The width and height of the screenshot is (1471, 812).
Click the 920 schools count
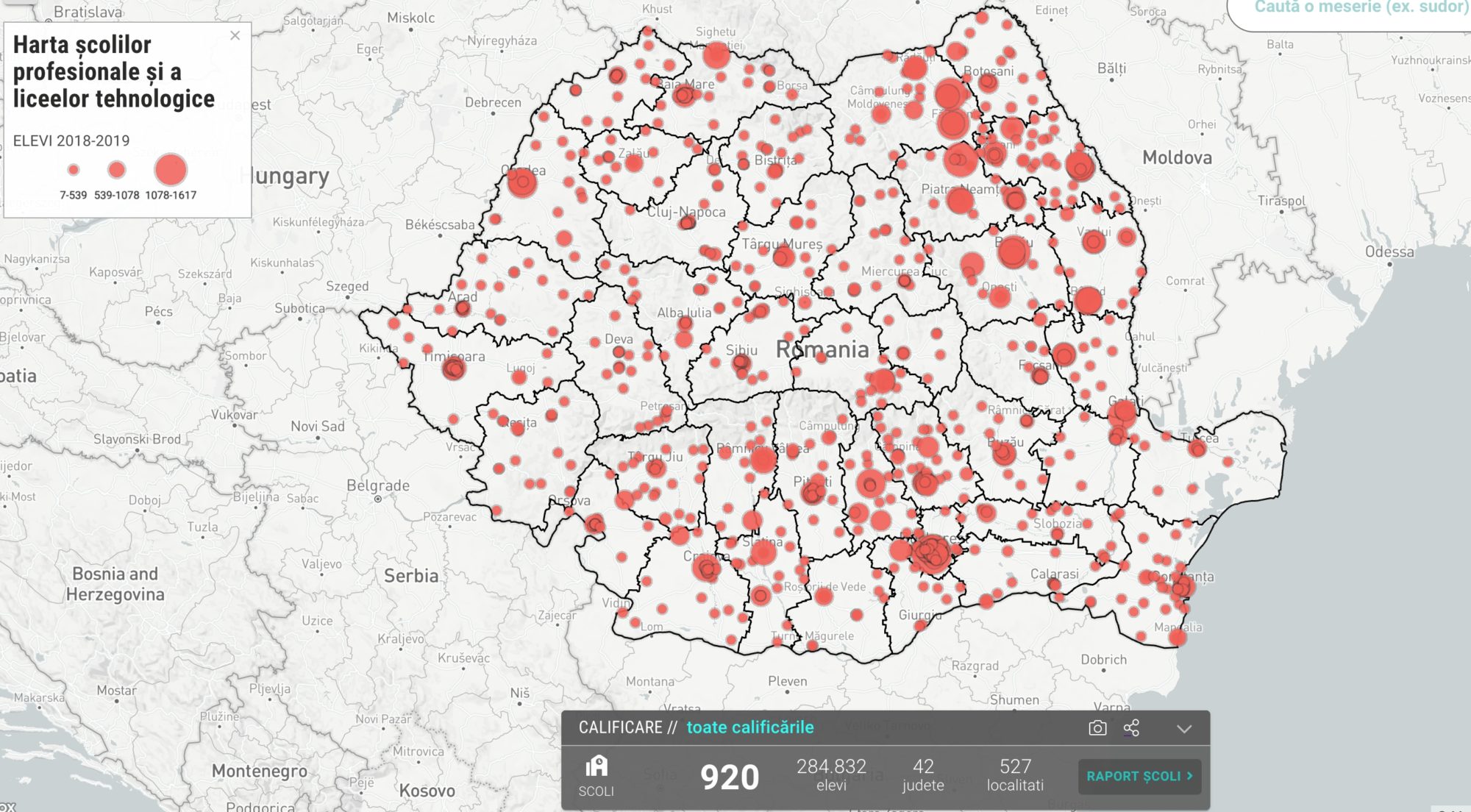(729, 777)
